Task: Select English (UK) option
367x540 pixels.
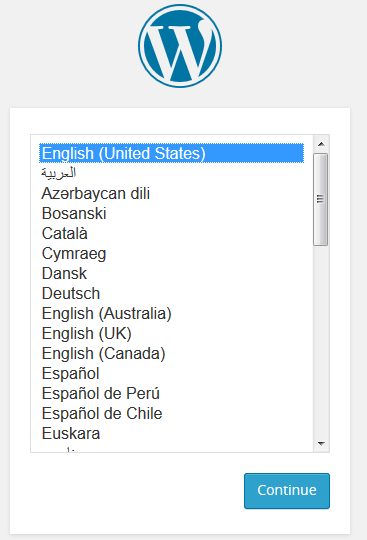Action: tap(171, 333)
